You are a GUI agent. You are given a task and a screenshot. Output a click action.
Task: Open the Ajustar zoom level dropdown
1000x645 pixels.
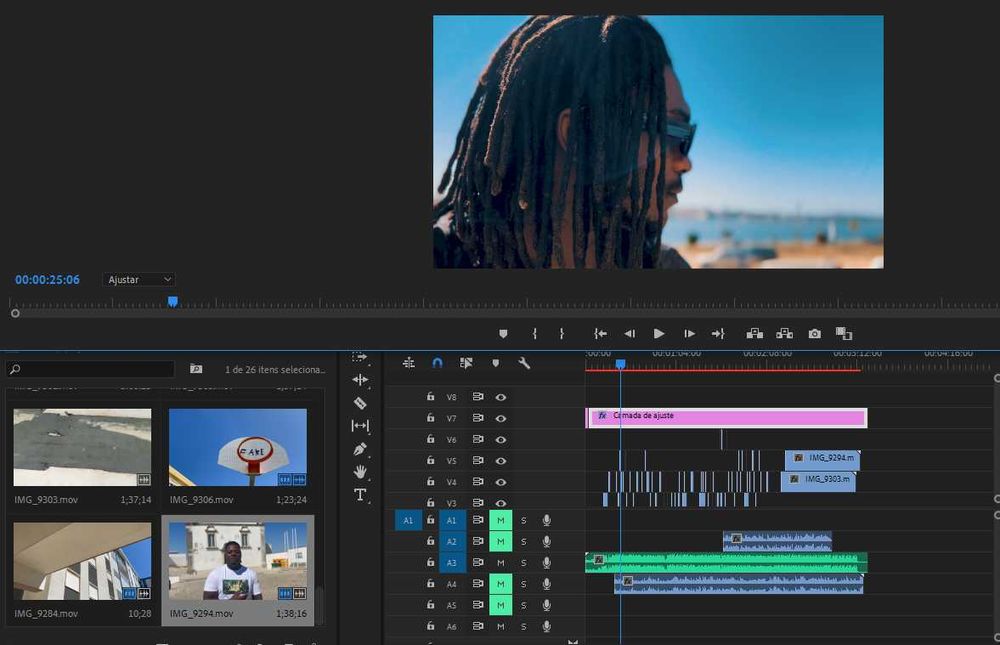click(x=139, y=280)
